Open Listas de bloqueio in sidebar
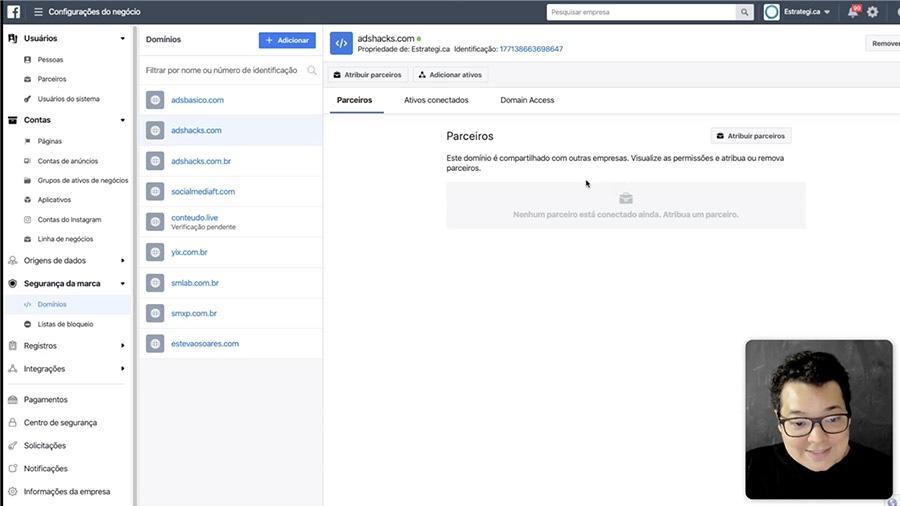This screenshot has height=506, width=900. coord(65,324)
